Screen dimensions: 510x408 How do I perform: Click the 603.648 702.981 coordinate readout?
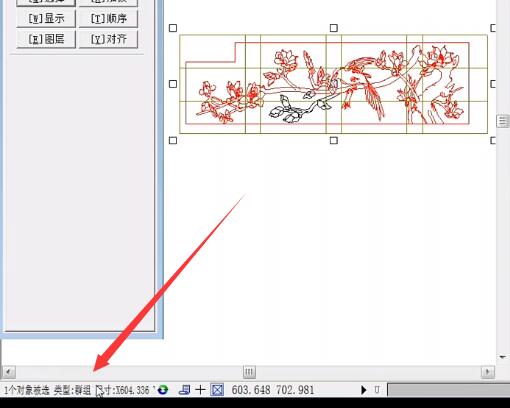273,390
